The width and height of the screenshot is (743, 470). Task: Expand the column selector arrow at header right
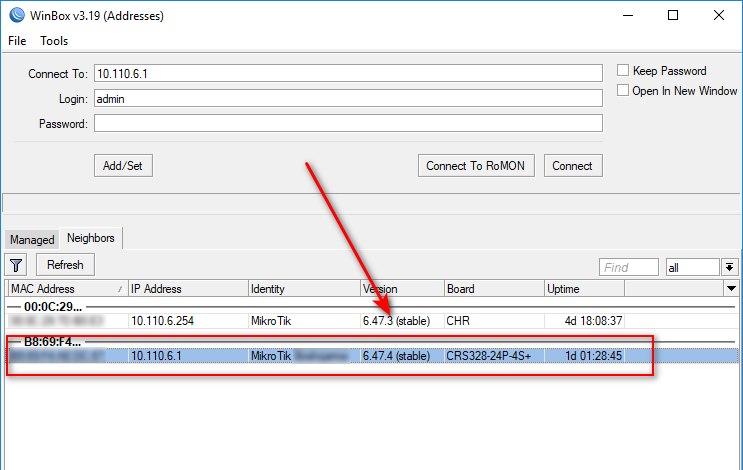click(731, 289)
